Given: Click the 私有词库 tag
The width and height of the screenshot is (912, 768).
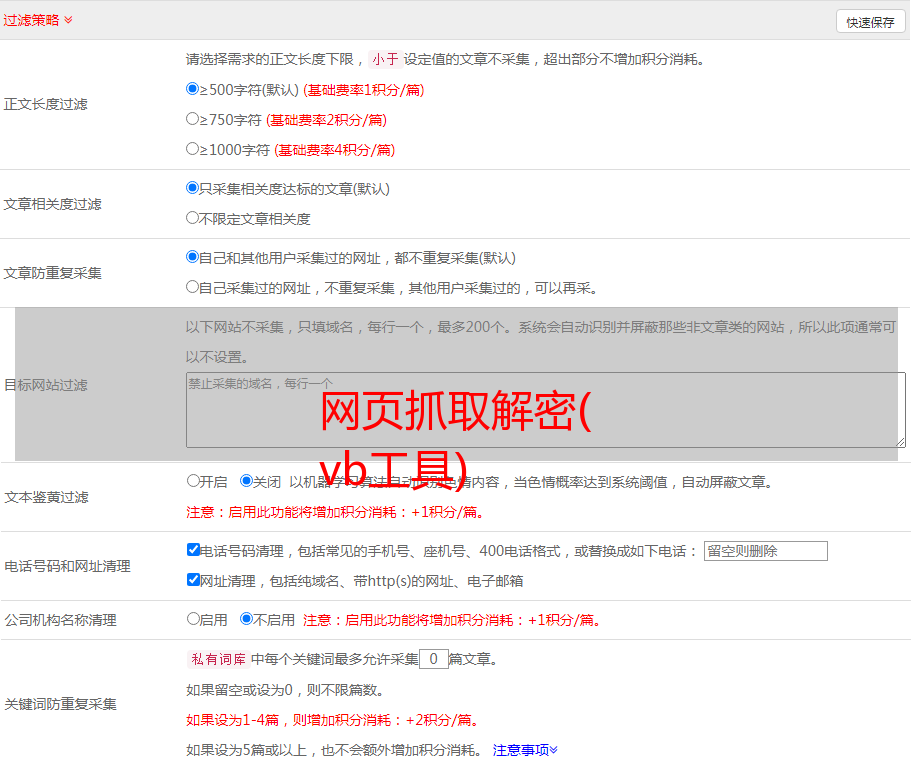Looking at the screenshot, I should pyautogui.click(x=215, y=659).
